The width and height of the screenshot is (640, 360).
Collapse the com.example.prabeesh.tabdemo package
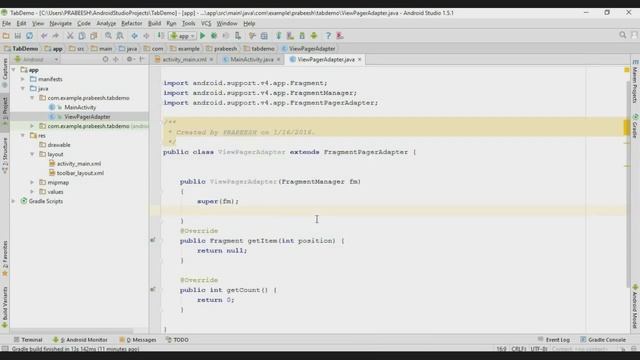(x=32, y=98)
